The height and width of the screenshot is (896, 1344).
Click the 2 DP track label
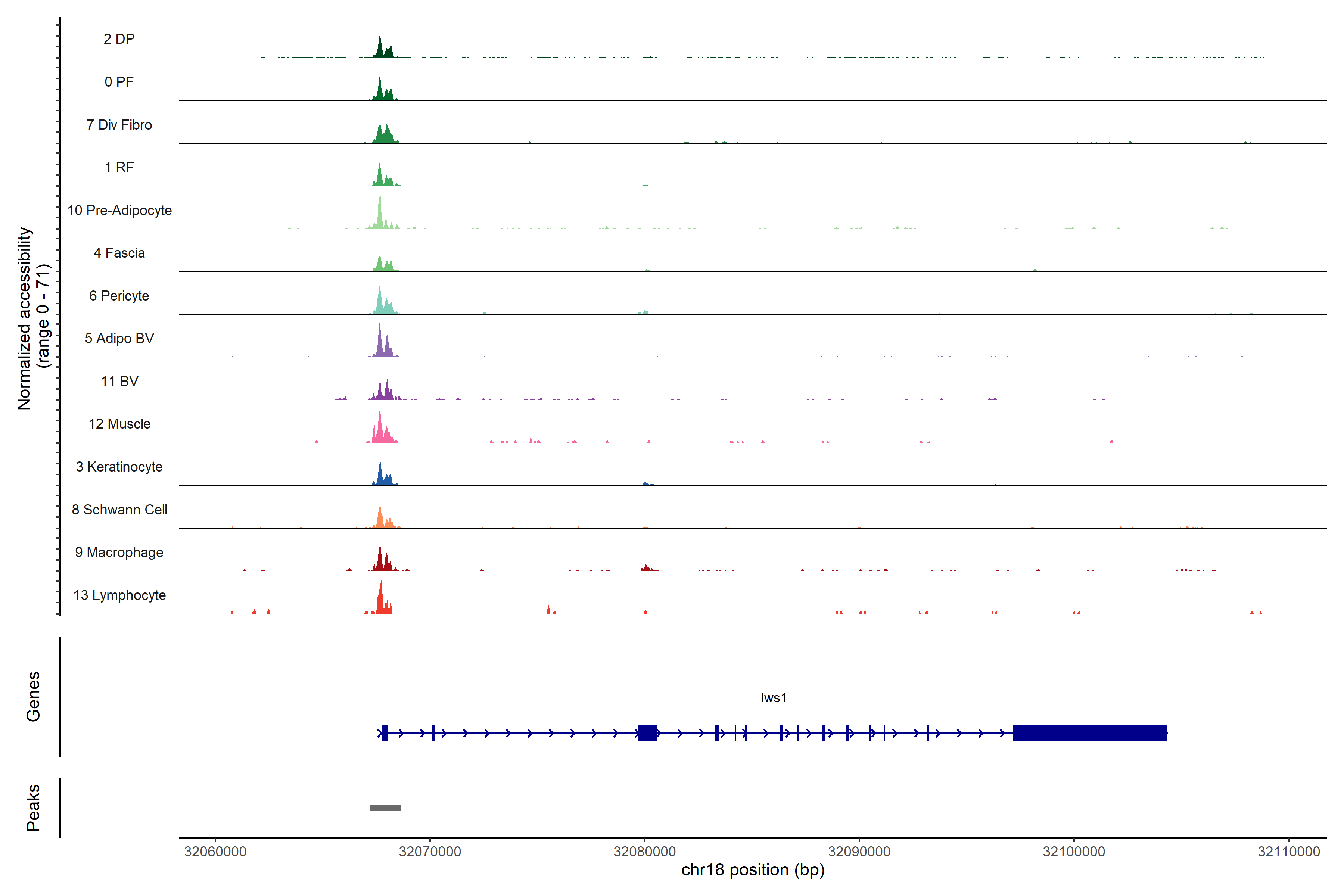(119, 39)
